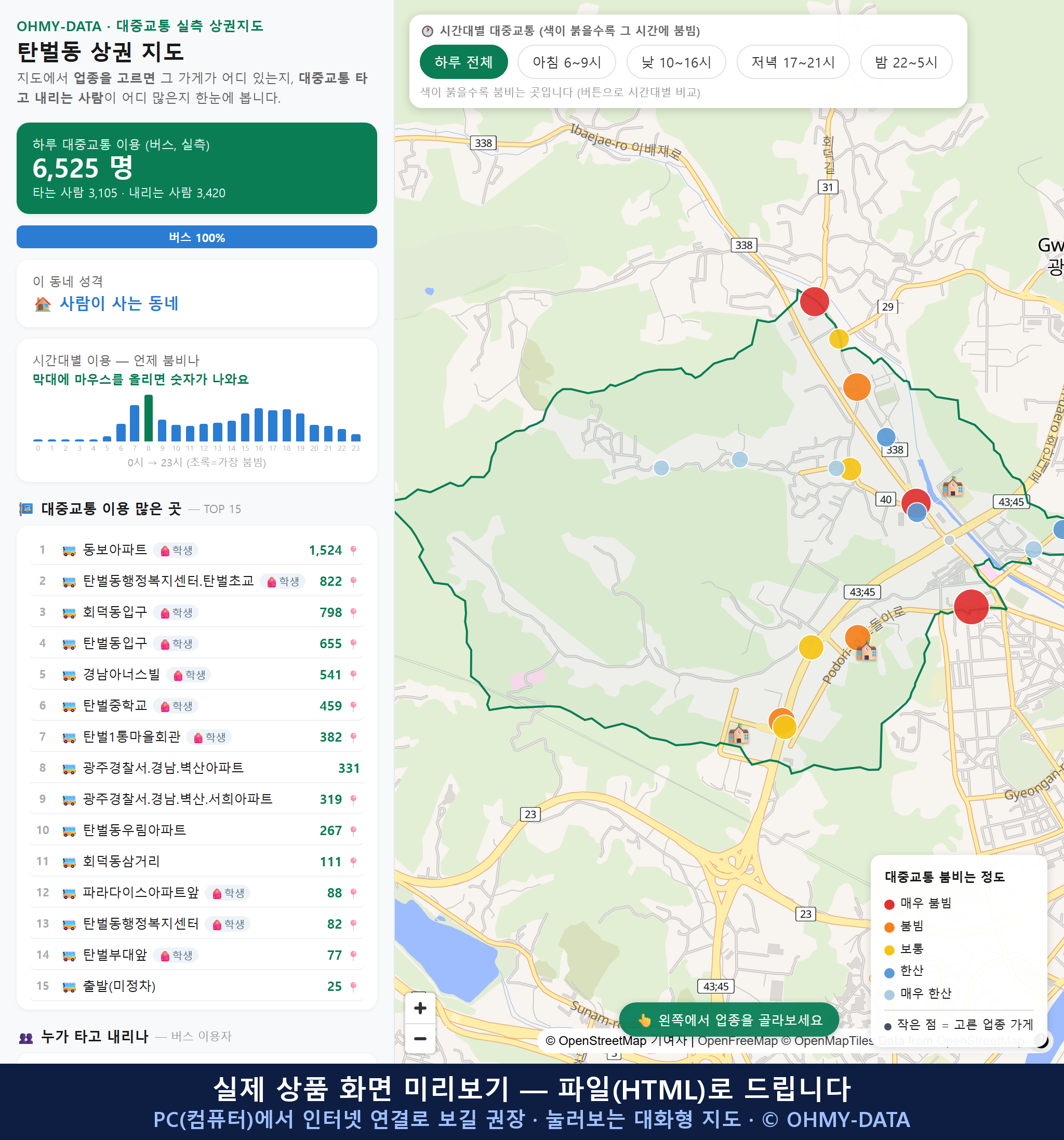Click the 왼쪽에서 업종을 골라보세요 banner
Screen dimensions: 1064x1140
point(729,1020)
